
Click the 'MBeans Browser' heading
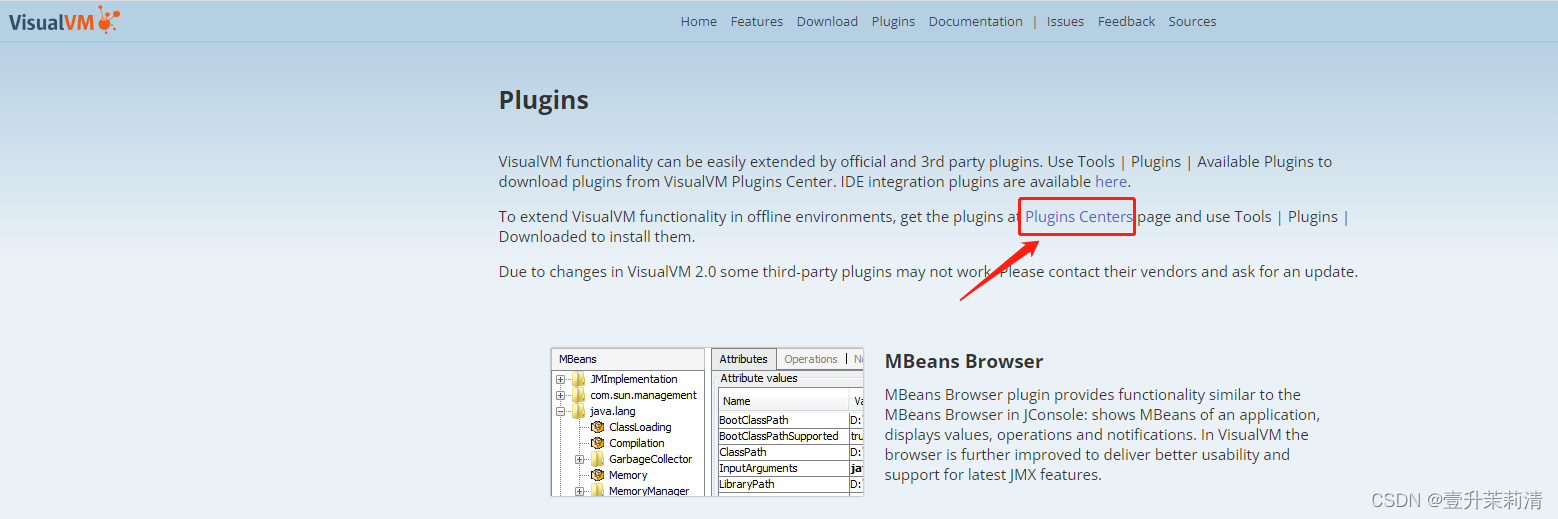[964, 361]
